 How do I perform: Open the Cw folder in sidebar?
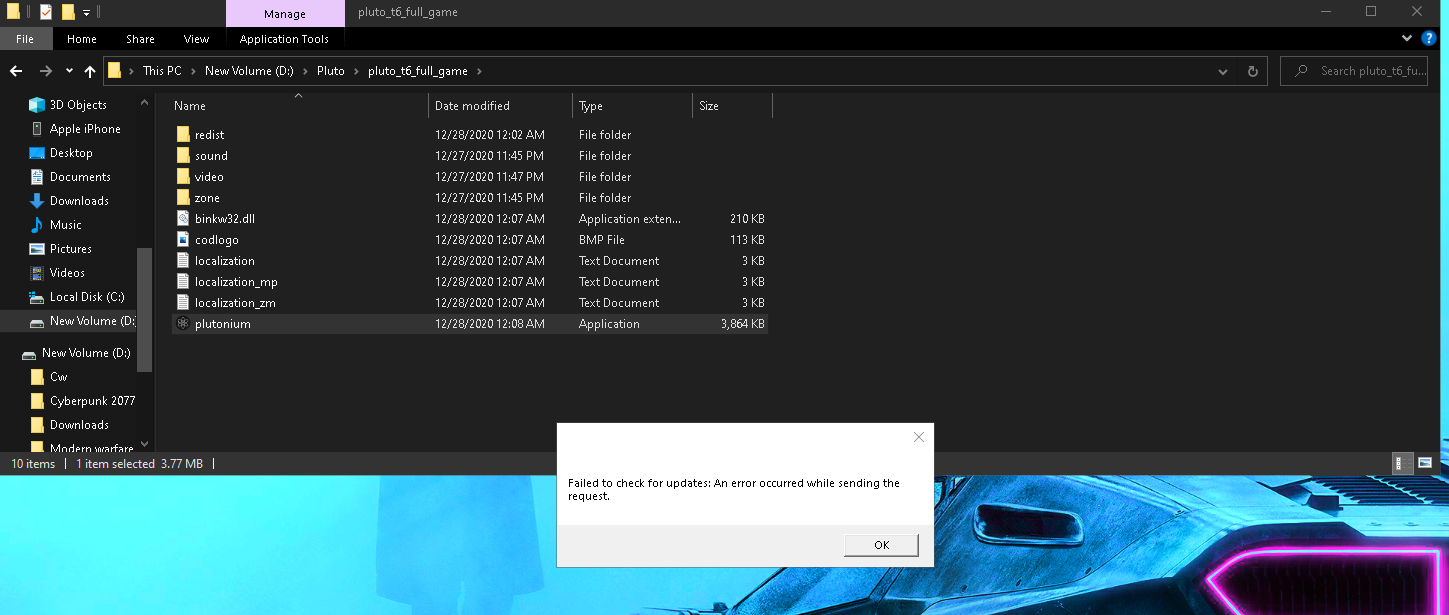point(59,377)
